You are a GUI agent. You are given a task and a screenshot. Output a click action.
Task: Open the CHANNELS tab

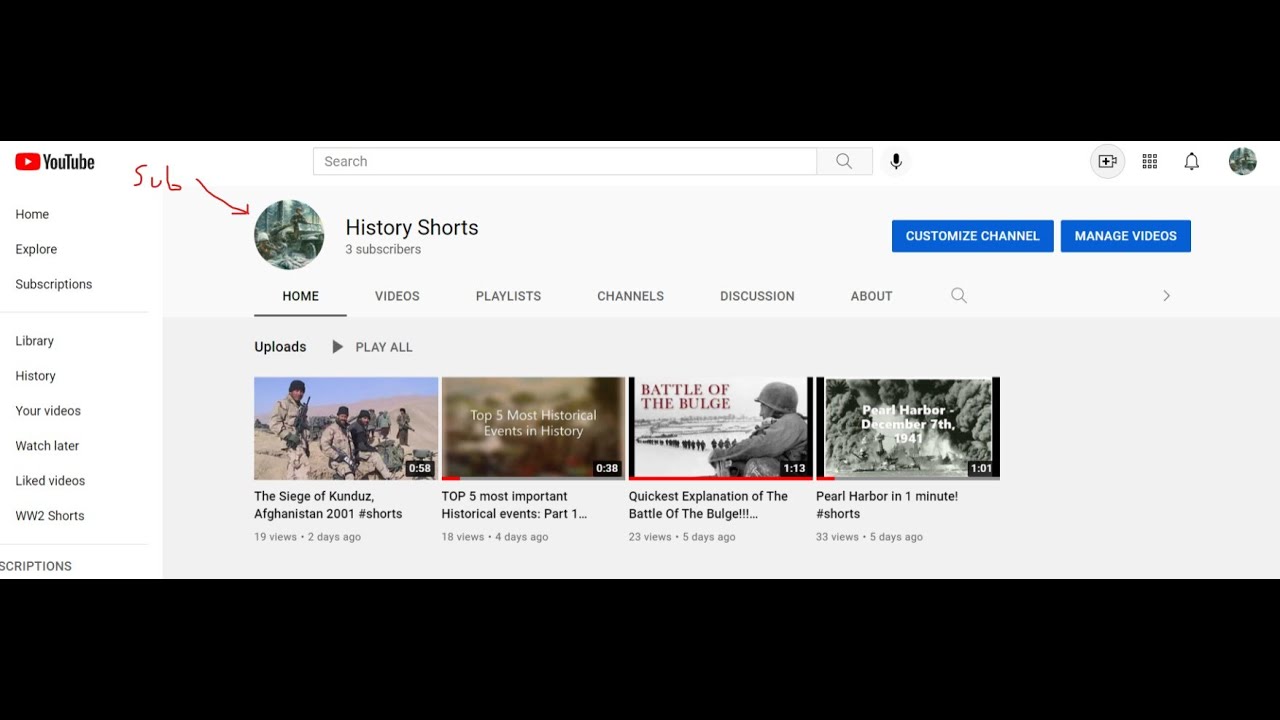[x=630, y=296]
